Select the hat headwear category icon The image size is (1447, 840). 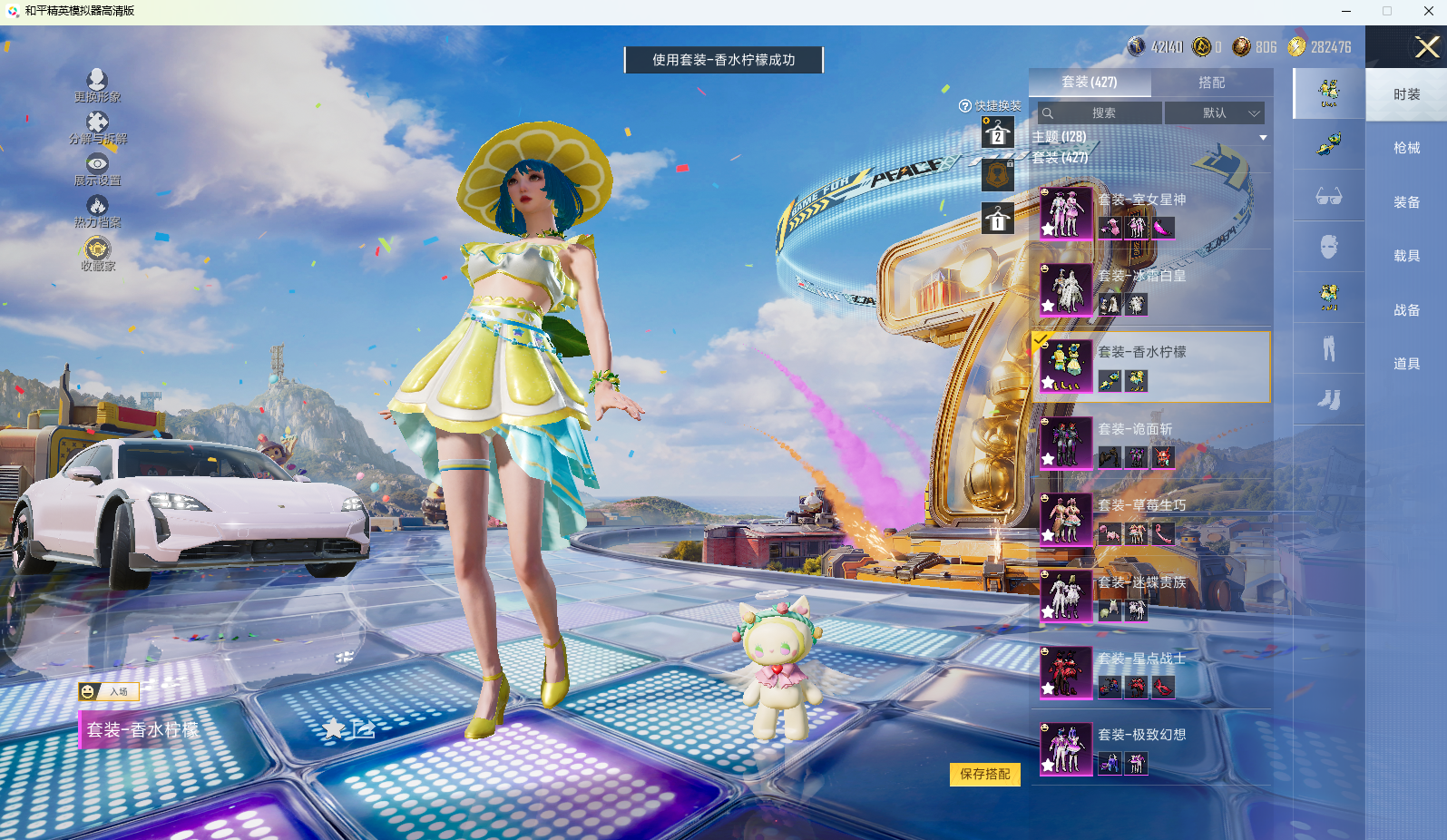pyautogui.click(x=1329, y=143)
